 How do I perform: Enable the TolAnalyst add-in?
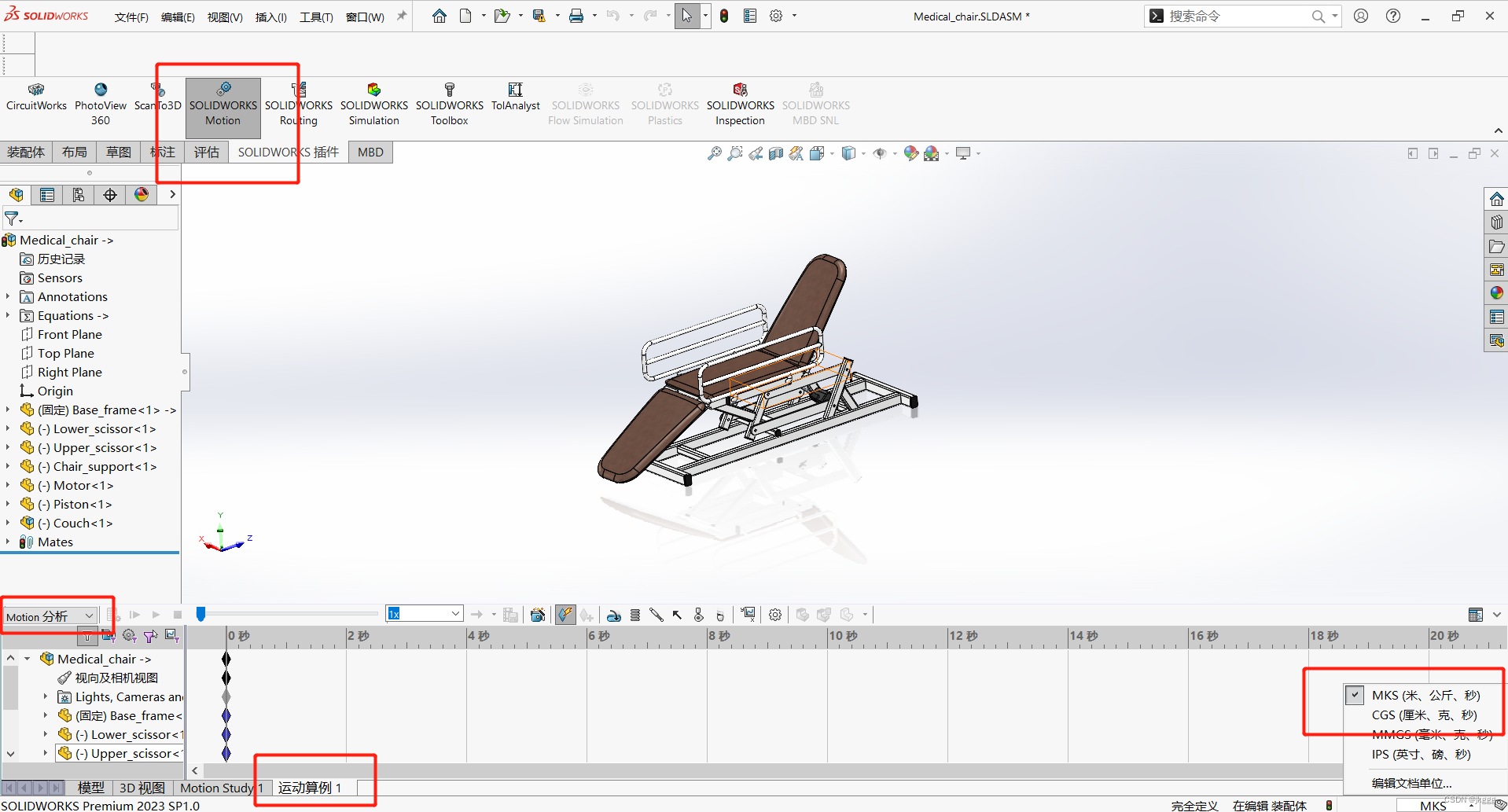(x=516, y=98)
